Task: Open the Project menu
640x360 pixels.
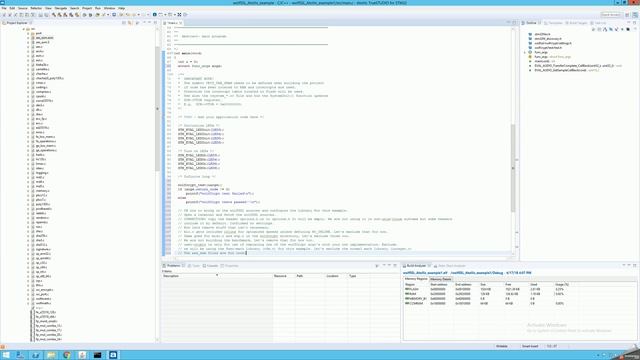Action: (87, 8)
